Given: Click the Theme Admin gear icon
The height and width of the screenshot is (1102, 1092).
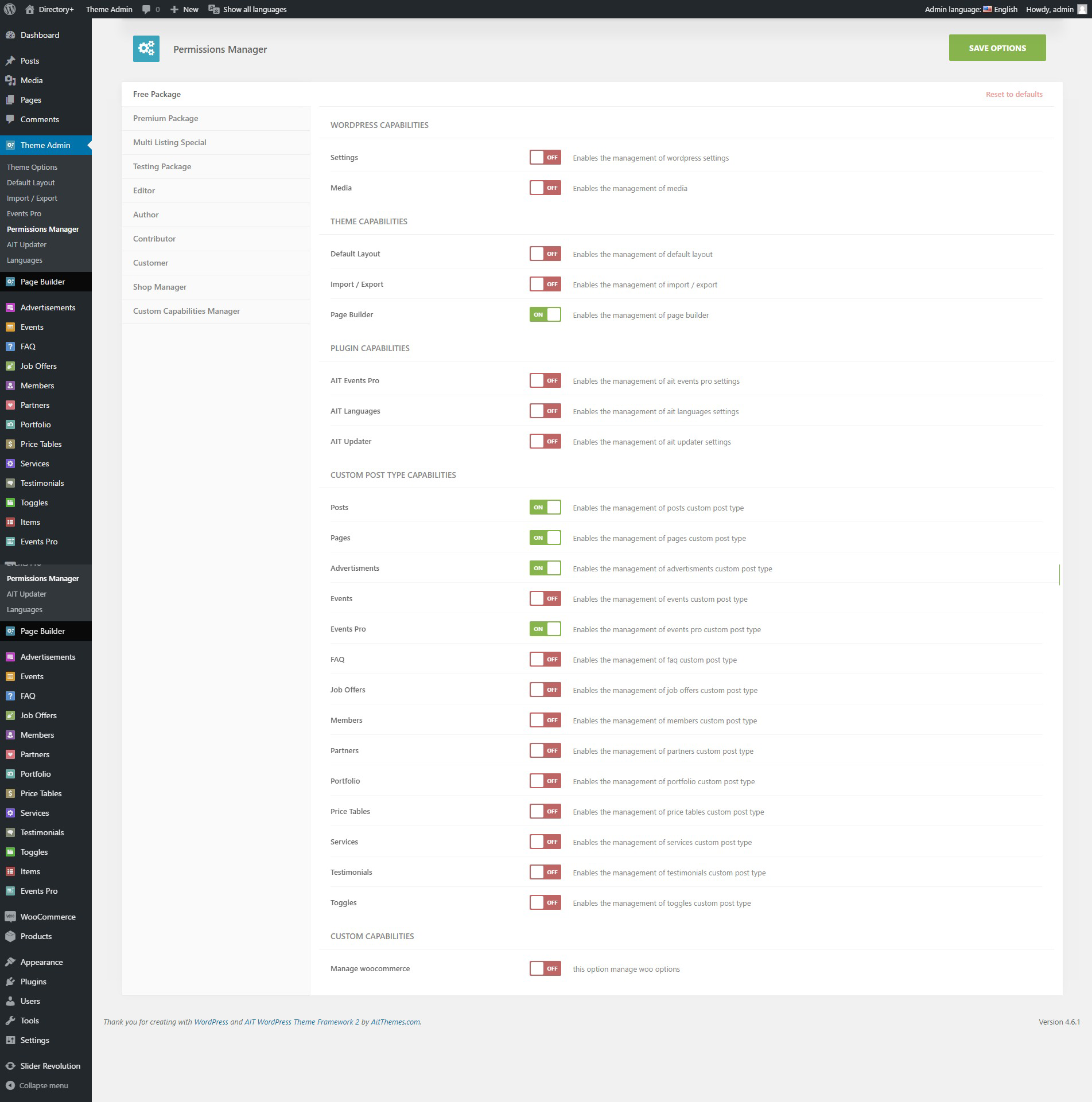Looking at the screenshot, I should [10, 145].
